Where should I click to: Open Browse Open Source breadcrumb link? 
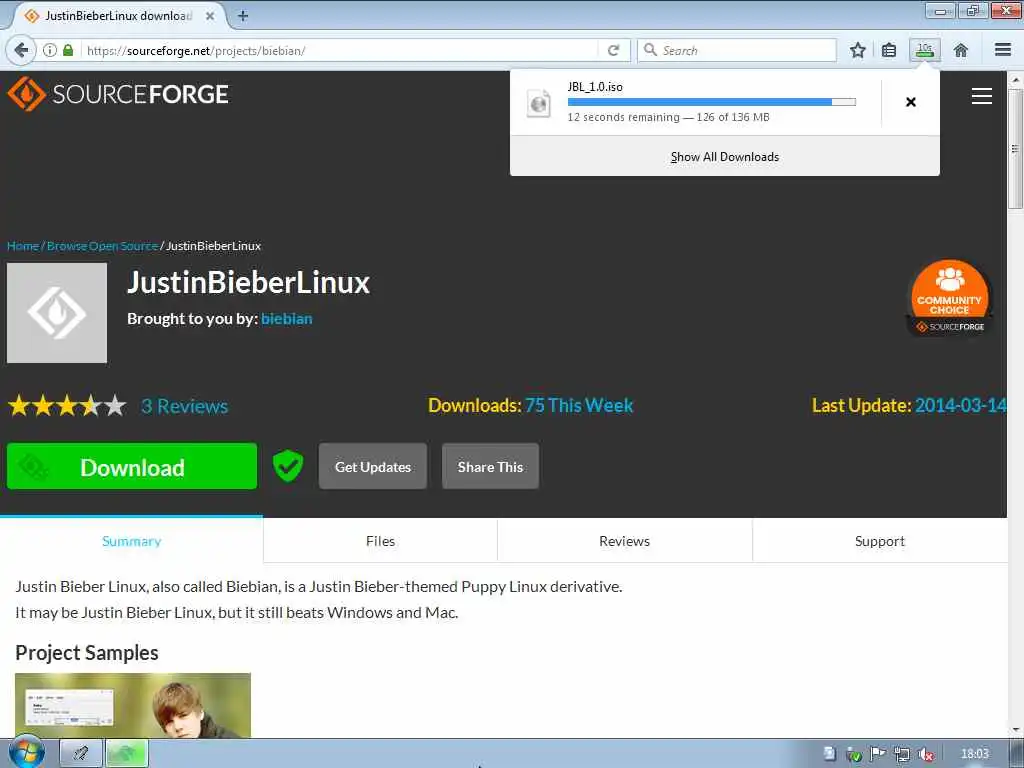[x=103, y=246]
